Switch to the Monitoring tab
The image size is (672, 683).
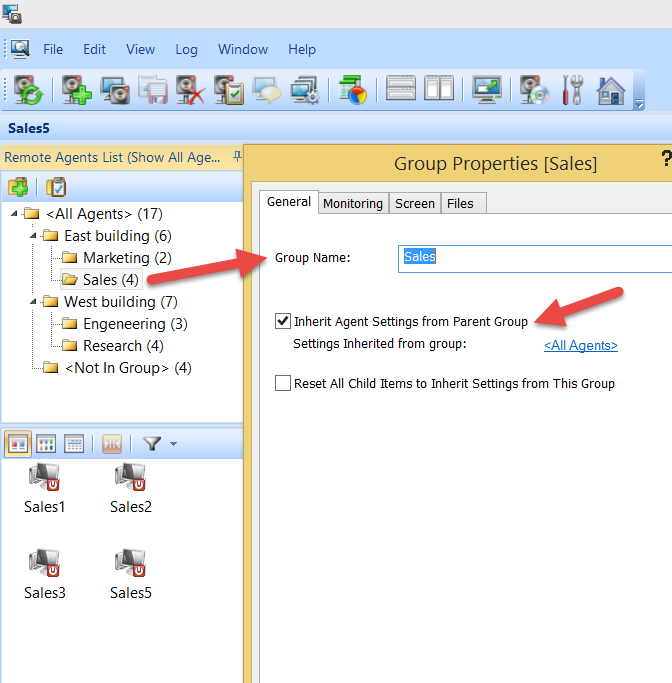pyautogui.click(x=353, y=203)
